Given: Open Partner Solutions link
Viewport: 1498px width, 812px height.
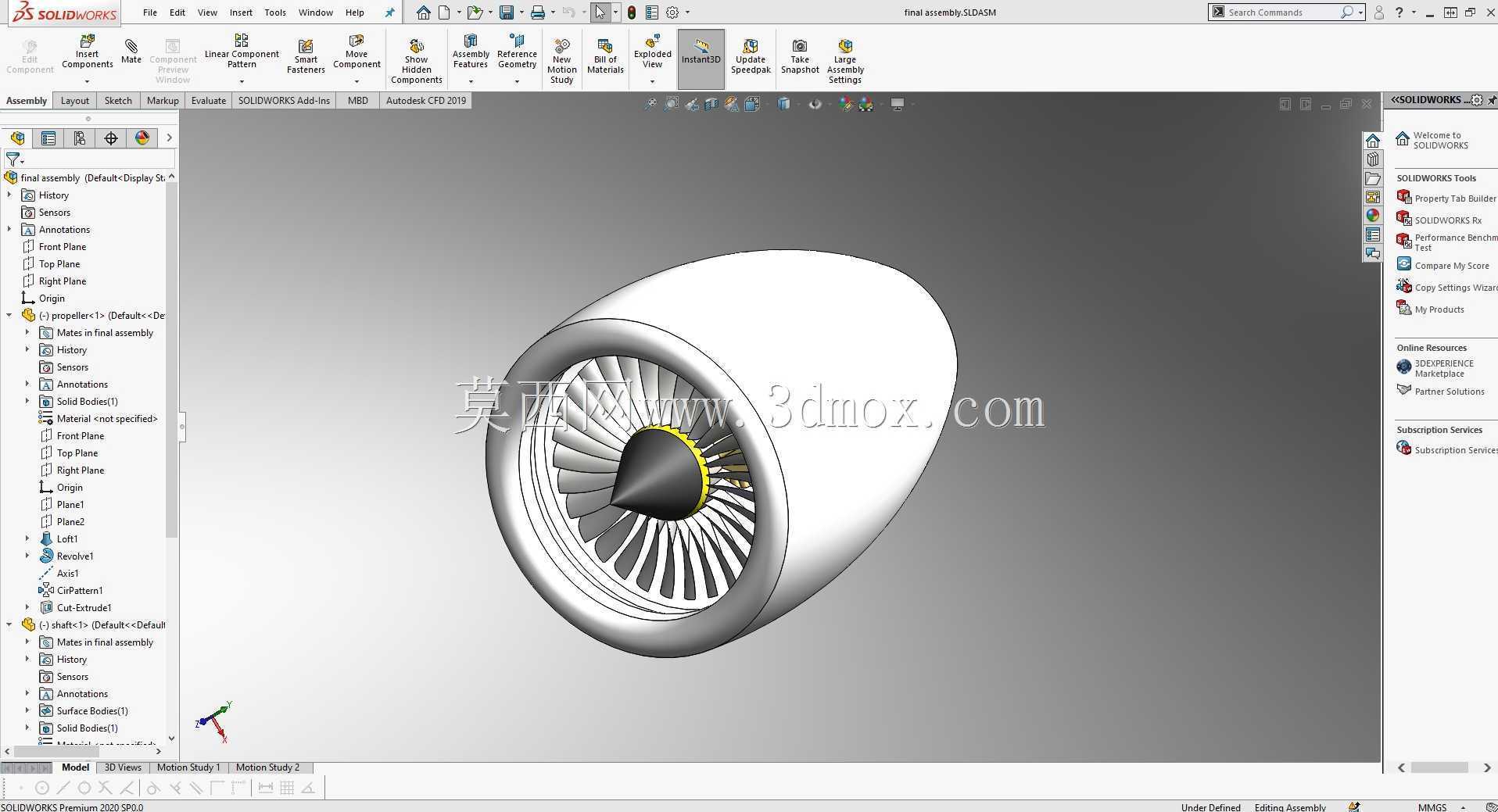Looking at the screenshot, I should (x=1441, y=392).
